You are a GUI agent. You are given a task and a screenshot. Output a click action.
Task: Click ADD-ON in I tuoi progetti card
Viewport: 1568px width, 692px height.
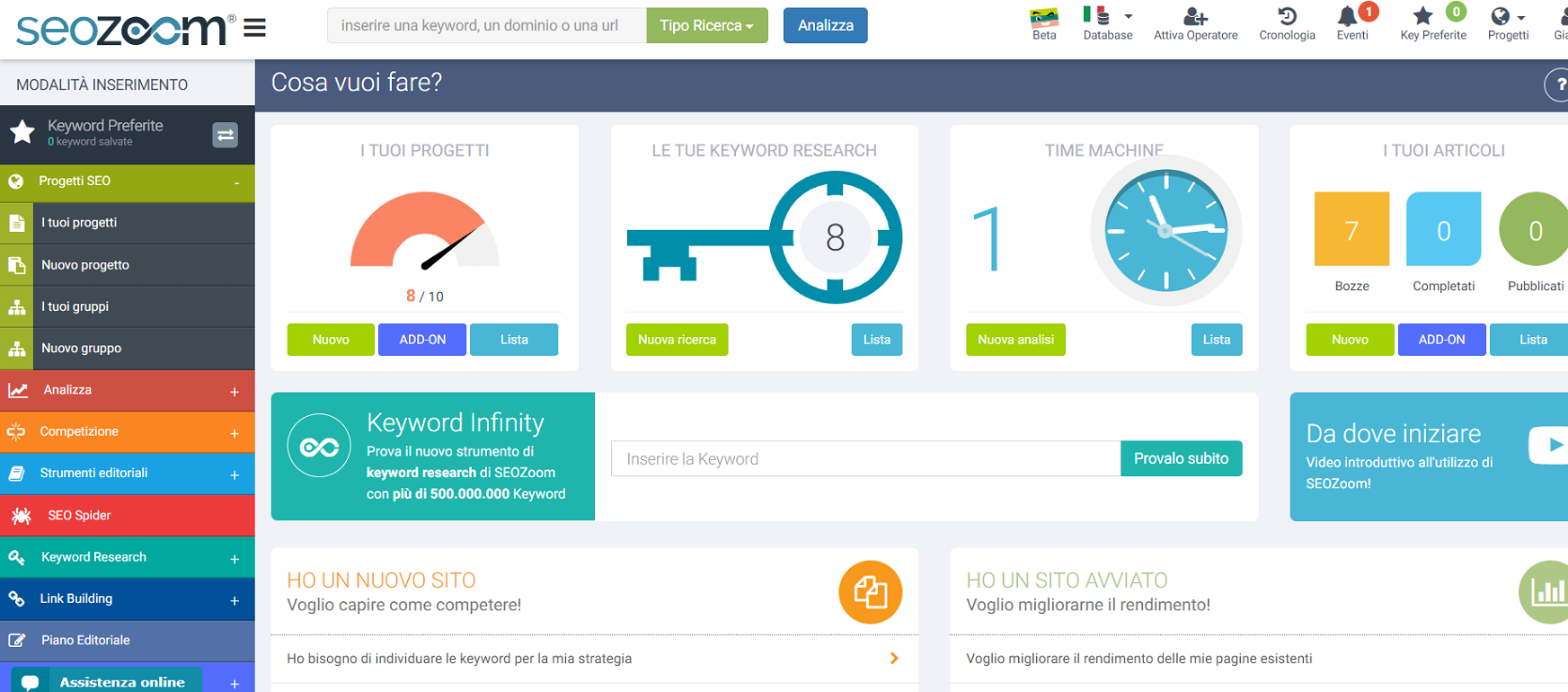point(422,340)
